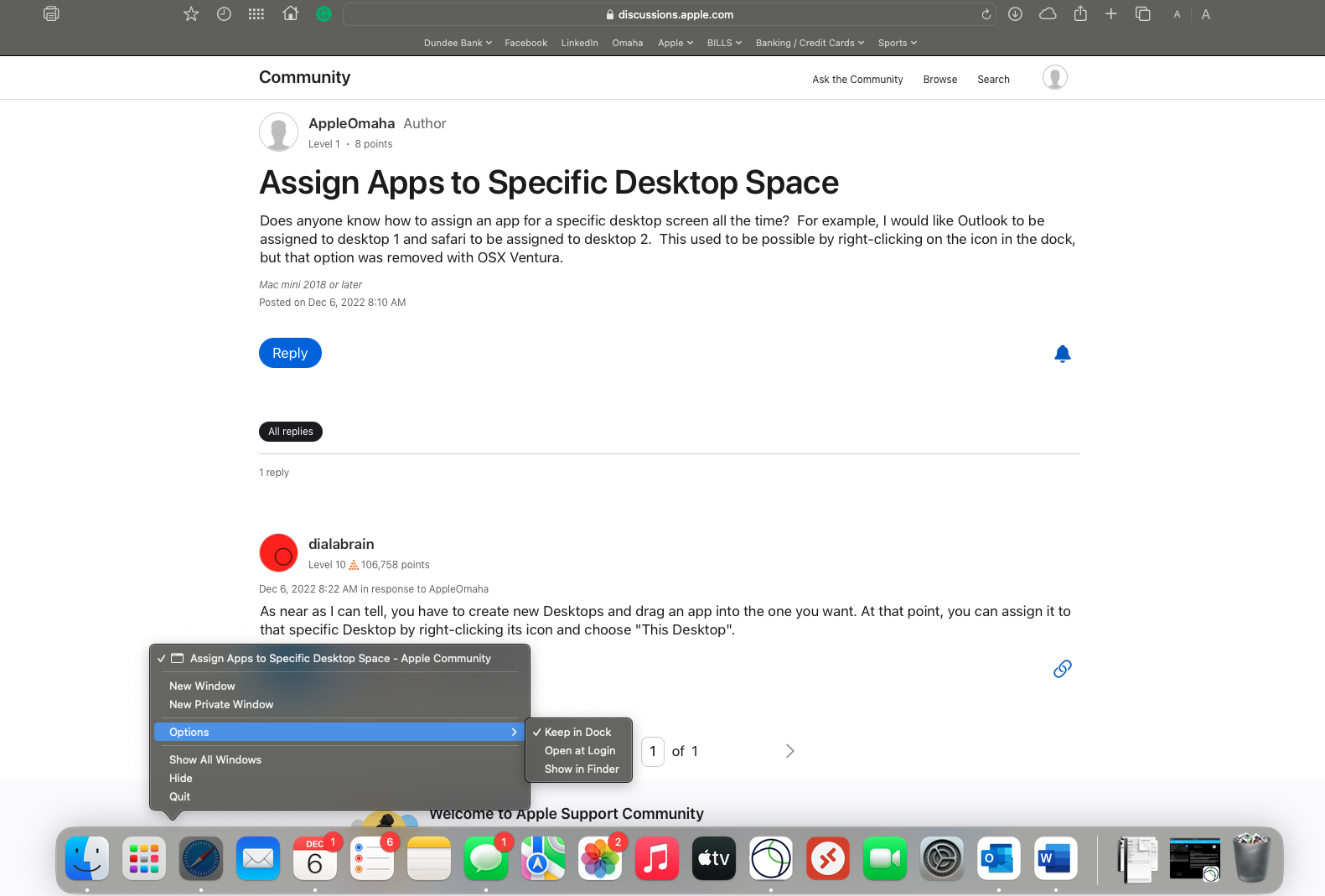Open a new tab with the plus icon
The width and height of the screenshot is (1325, 896).
[x=1111, y=14]
